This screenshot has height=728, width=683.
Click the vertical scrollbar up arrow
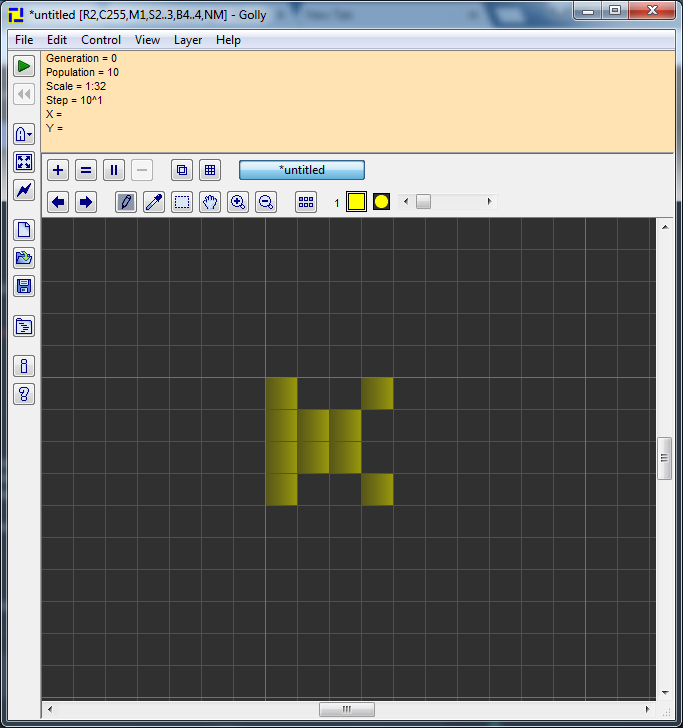point(665,227)
